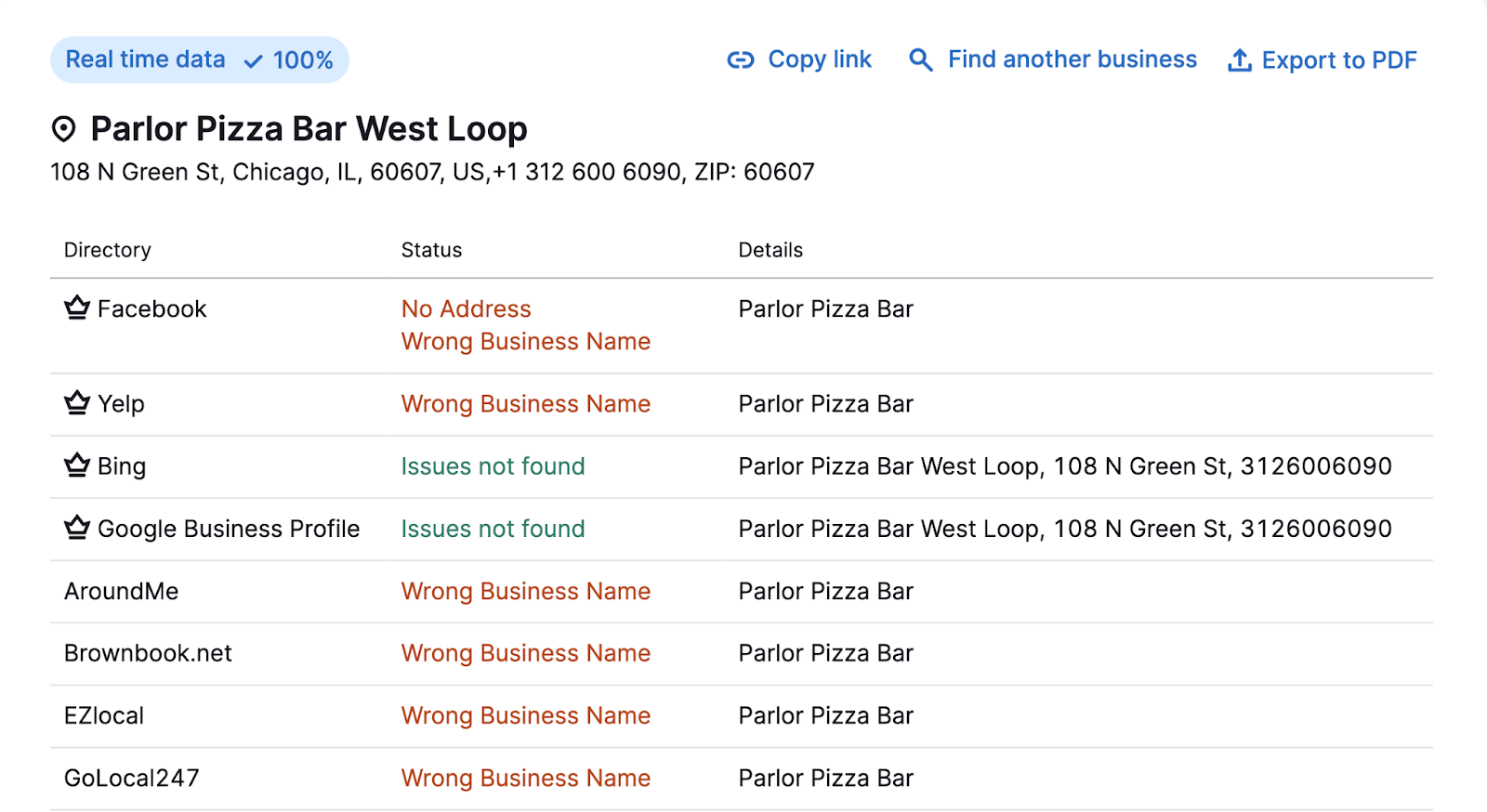The height and width of the screenshot is (812, 1487).
Task: Click the magnifier icon beside Find another business
Action: [920, 60]
